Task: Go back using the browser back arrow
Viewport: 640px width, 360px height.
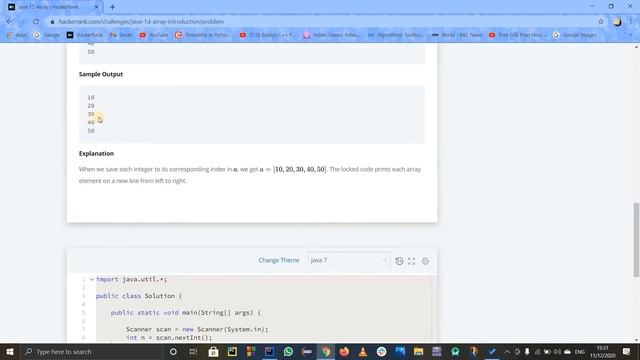Action: pos(9,22)
